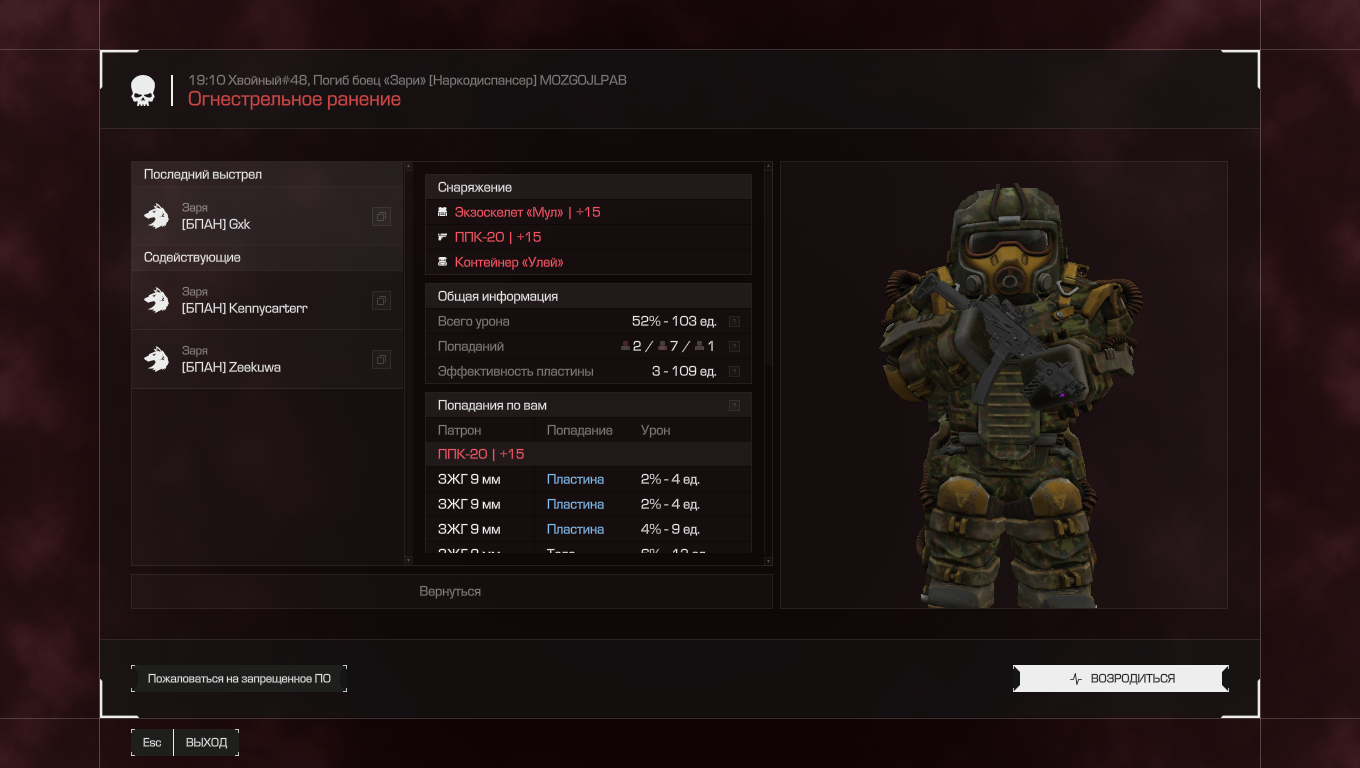Click the death log line with MOZGOJLPAB

coord(407,80)
